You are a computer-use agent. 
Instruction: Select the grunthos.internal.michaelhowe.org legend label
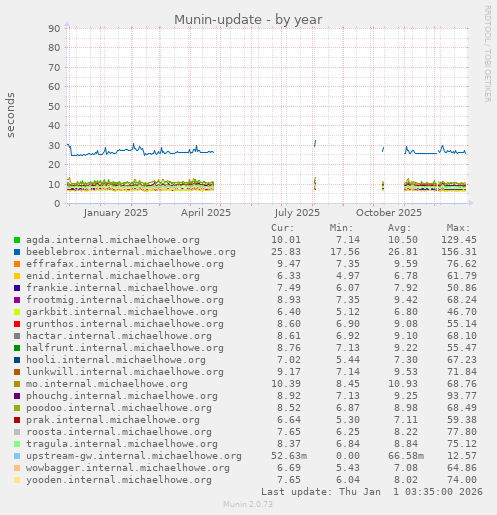pyautogui.click(x=125, y=324)
